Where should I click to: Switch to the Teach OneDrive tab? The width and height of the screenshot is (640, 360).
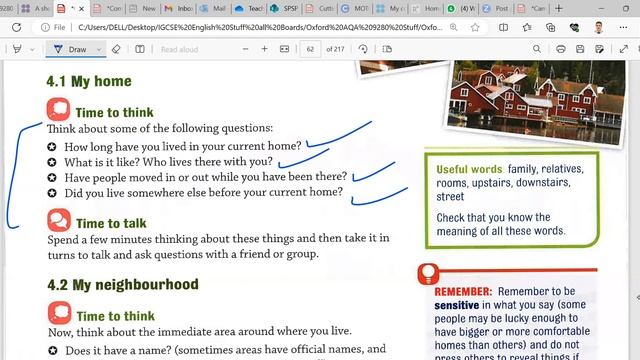click(x=249, y=8)
